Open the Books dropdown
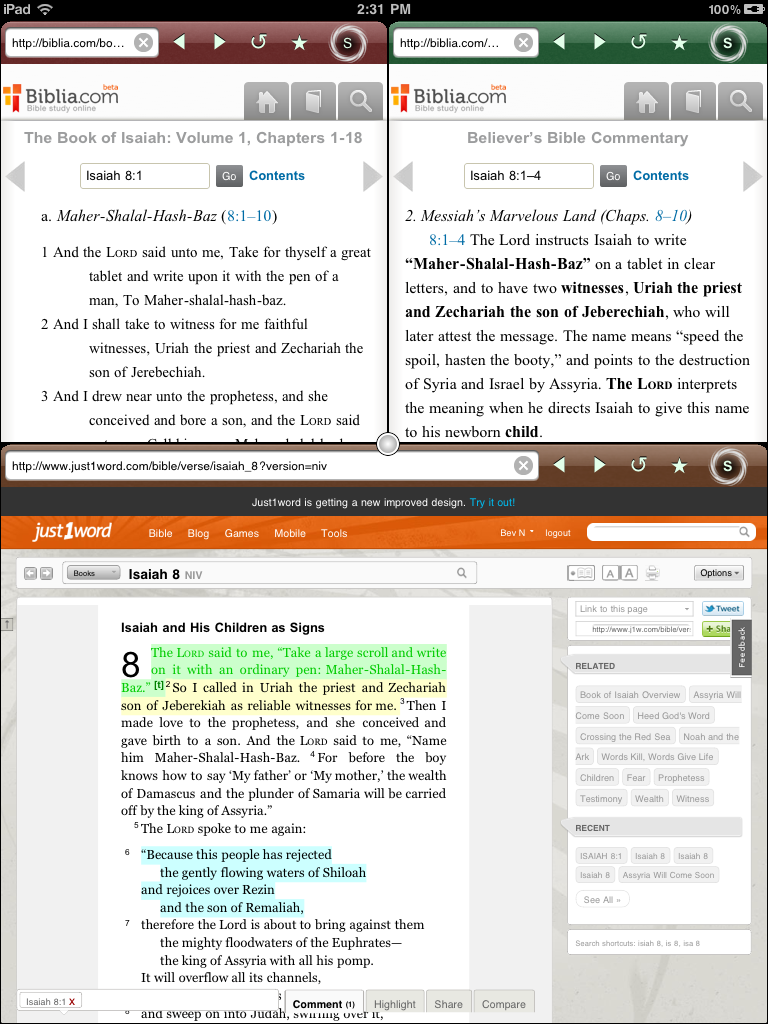The image size is (768, 1024). [x=93, y=573]
